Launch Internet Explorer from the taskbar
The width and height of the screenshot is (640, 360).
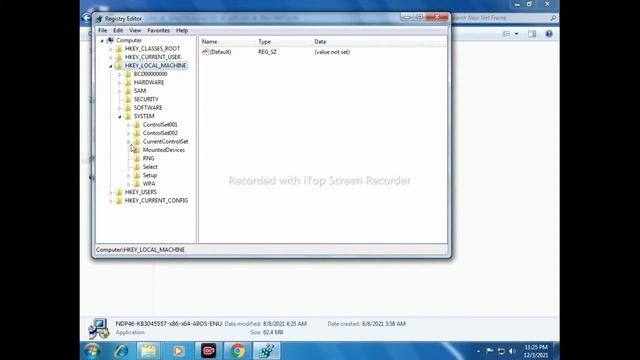coord(122,351)
